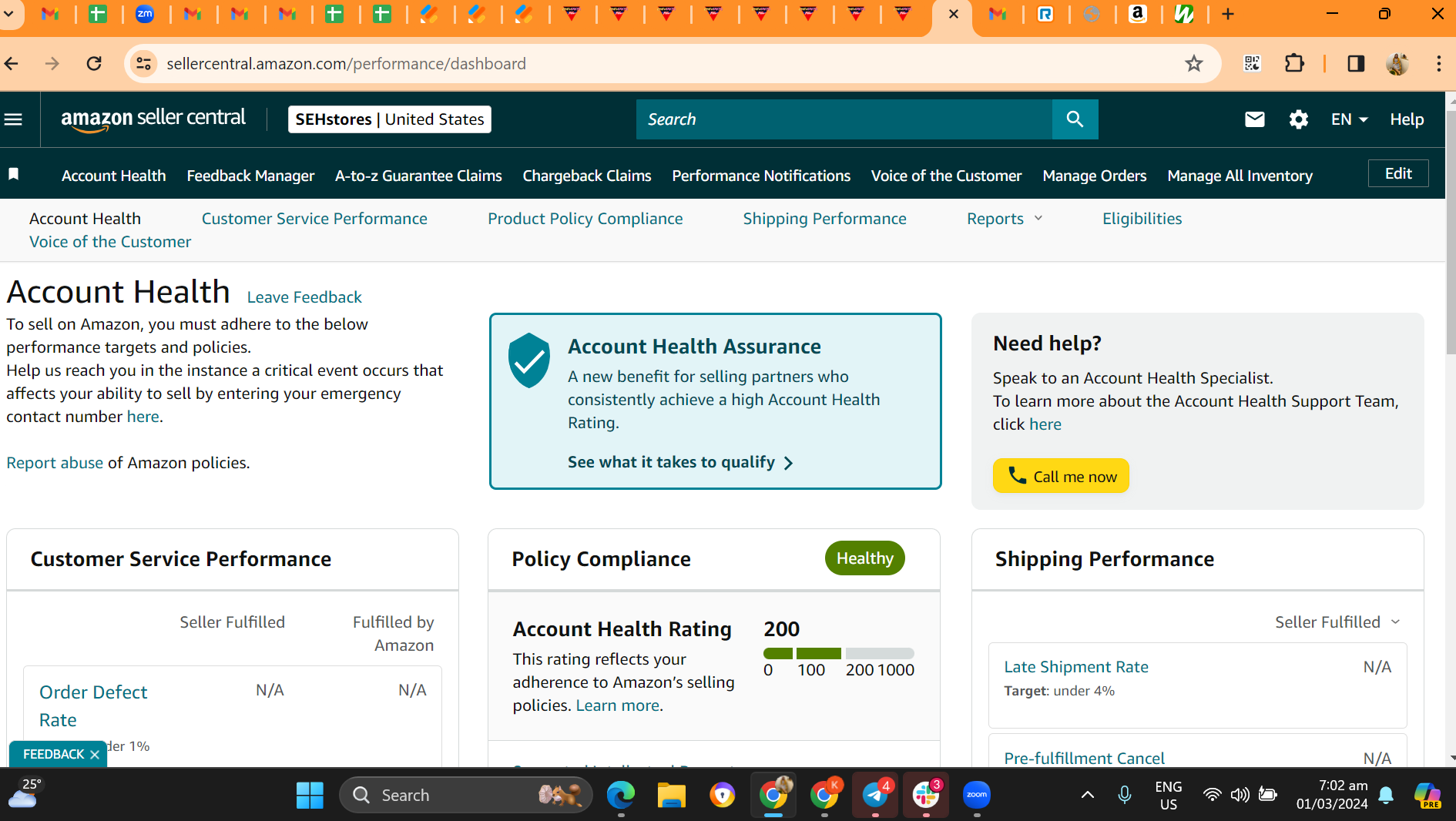Viewport: 1456px width, 821px height.
Task: Click the browser address bar URL
Action: coord(346,63)
